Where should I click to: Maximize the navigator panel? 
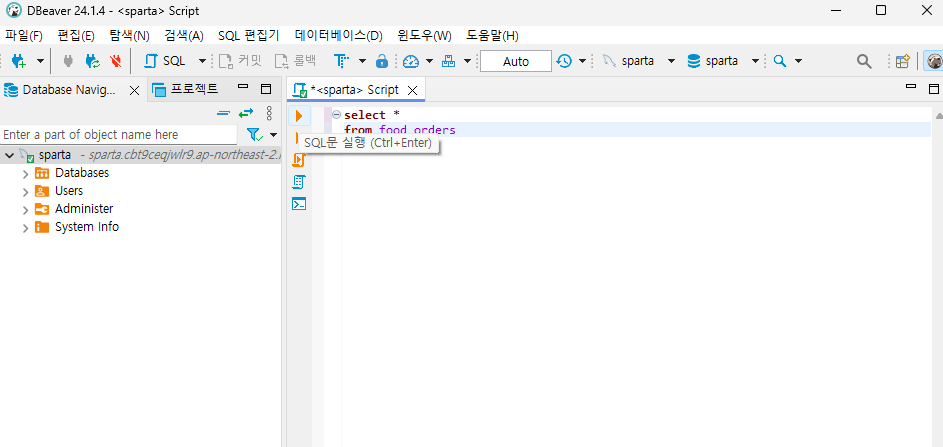click(265, 89)
